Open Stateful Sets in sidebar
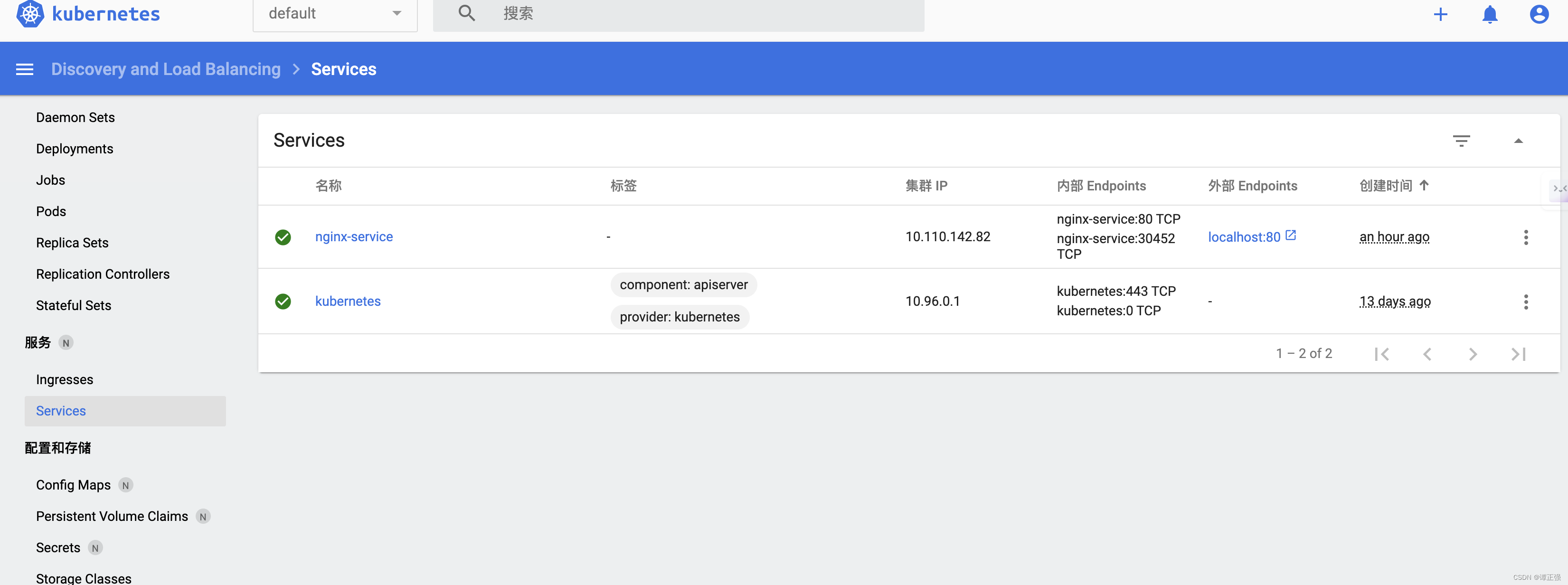Viewport: 1568px width, 585px height. pyautogui.click(x=74, y=306)
